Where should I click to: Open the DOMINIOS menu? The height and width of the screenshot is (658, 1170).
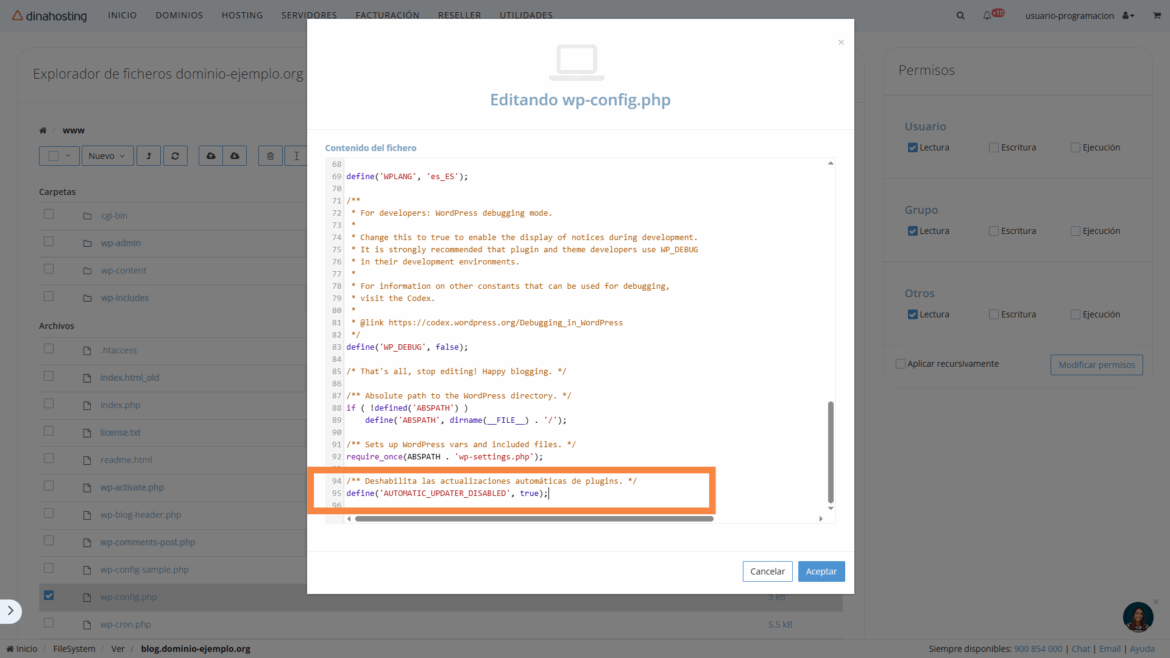tap(179, 16)
